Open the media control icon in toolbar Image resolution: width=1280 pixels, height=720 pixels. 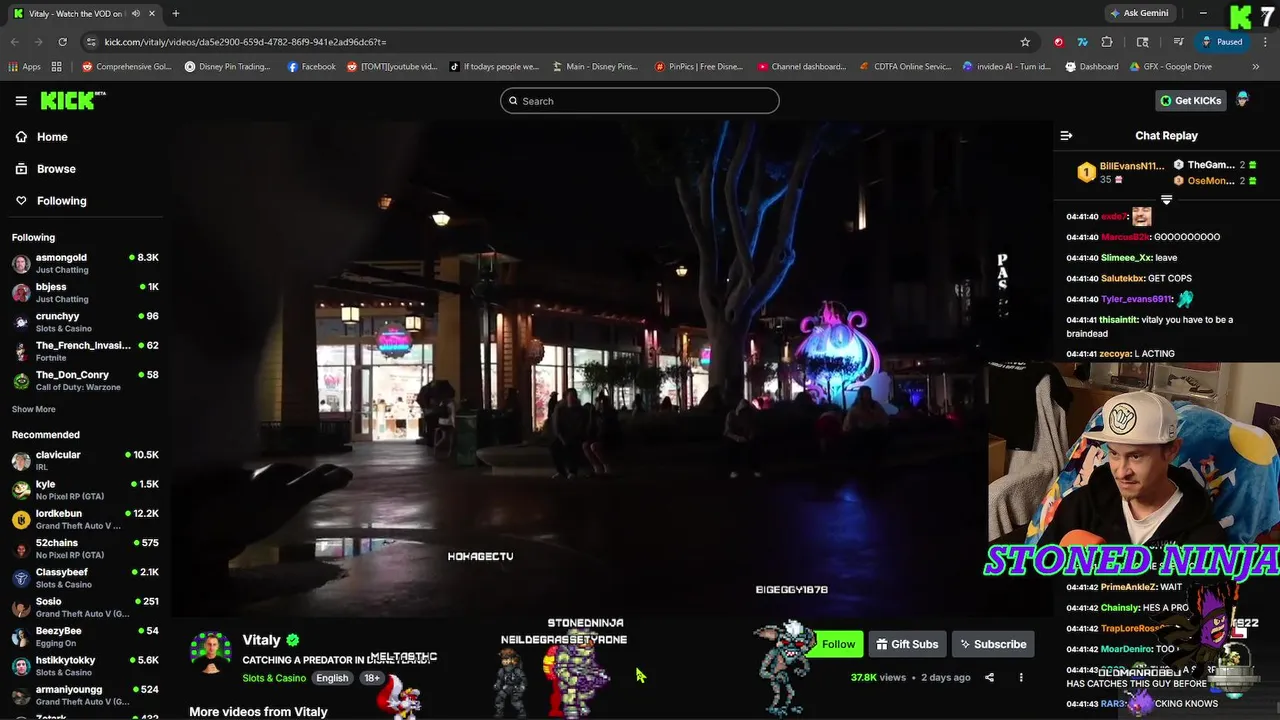coord(1179,42)
